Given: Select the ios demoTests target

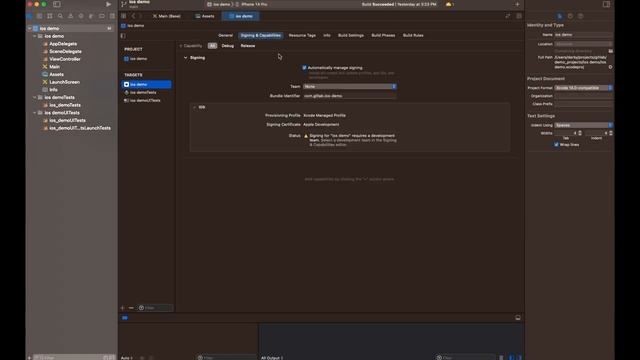Looking at the screenshot, I should (143, 92).
